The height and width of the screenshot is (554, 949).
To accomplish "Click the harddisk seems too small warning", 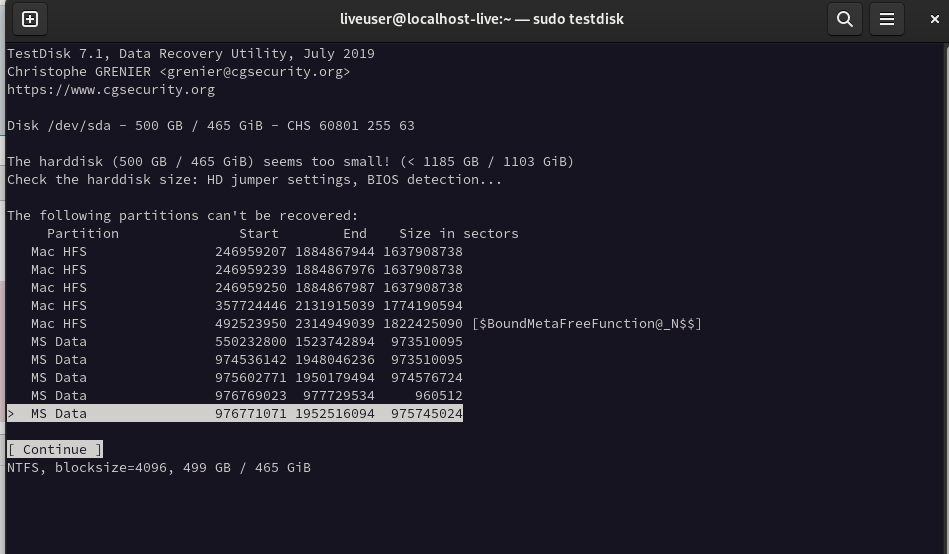I will [291, 162].
